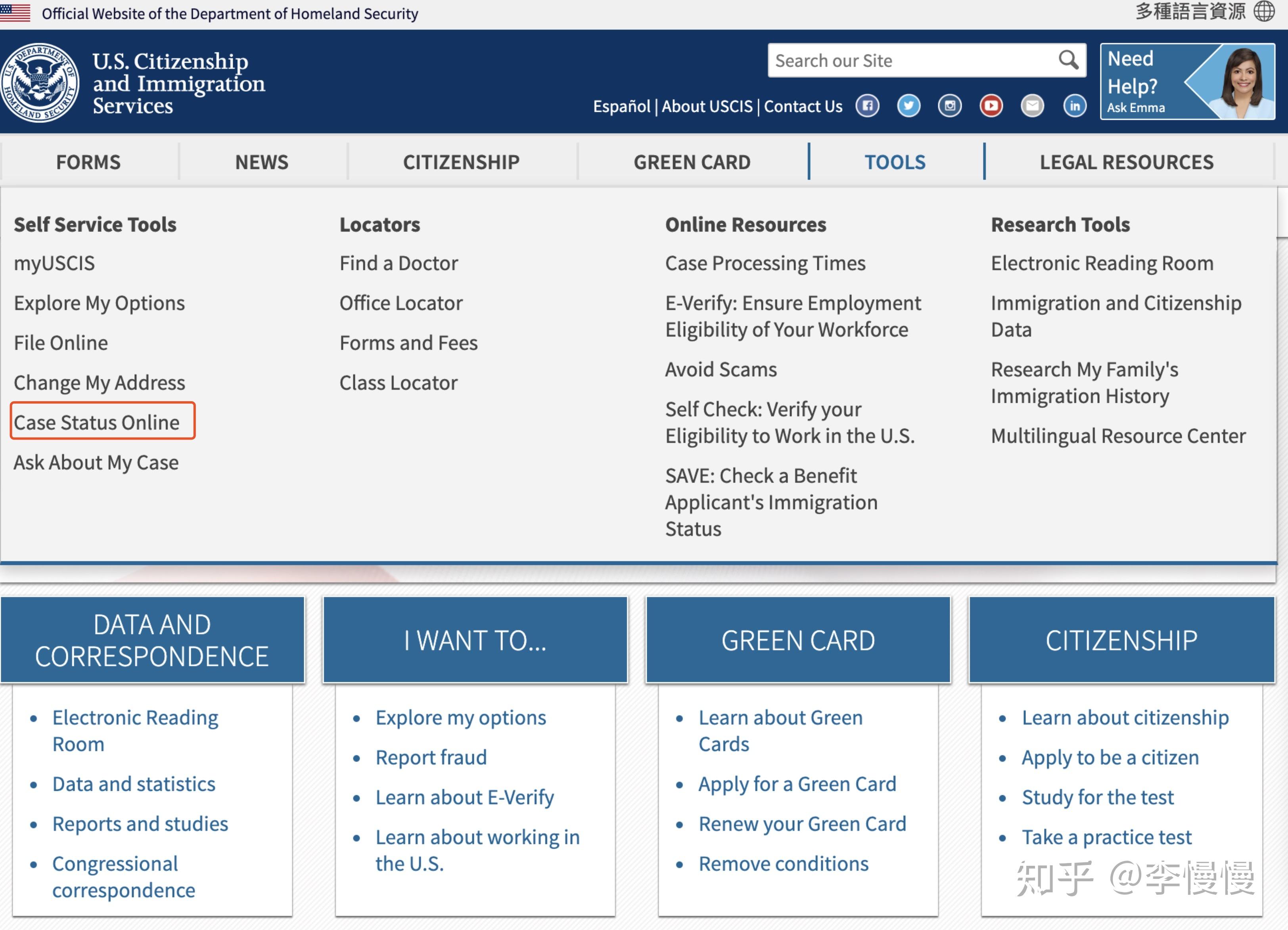Open the Twitter icon link
This screenshot has height=930, width=1288.
[908, 106]
